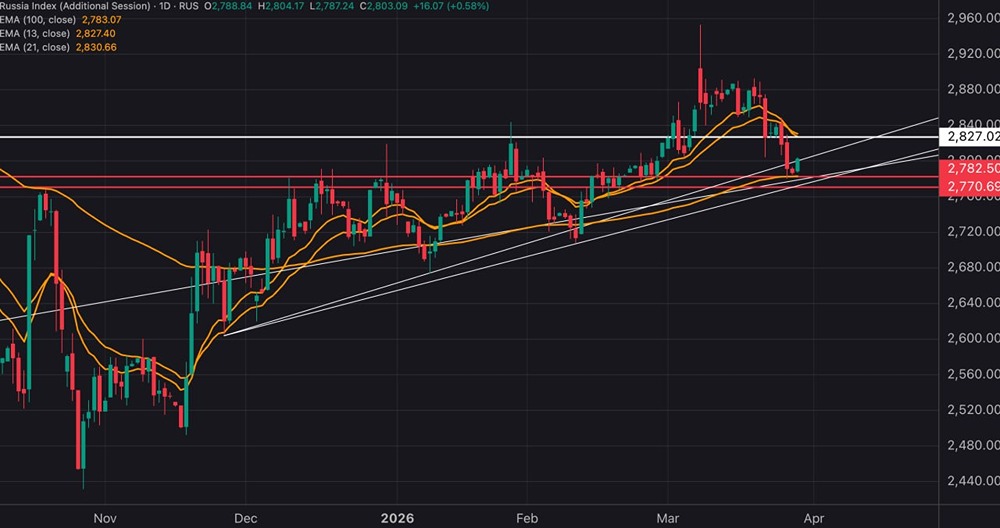Click the 2,960.00 price axis label

click(x=973, y=18)
